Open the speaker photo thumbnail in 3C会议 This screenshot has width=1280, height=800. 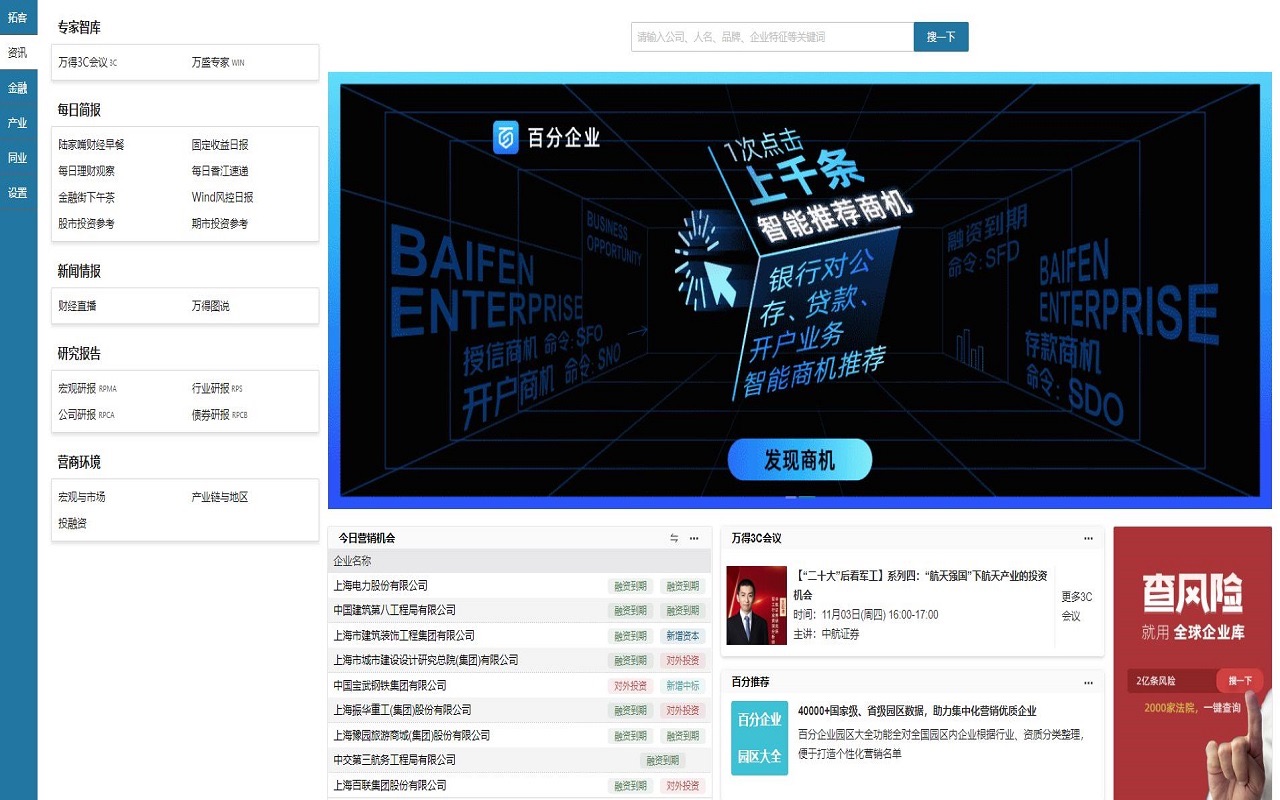click(x=756, y=605)
